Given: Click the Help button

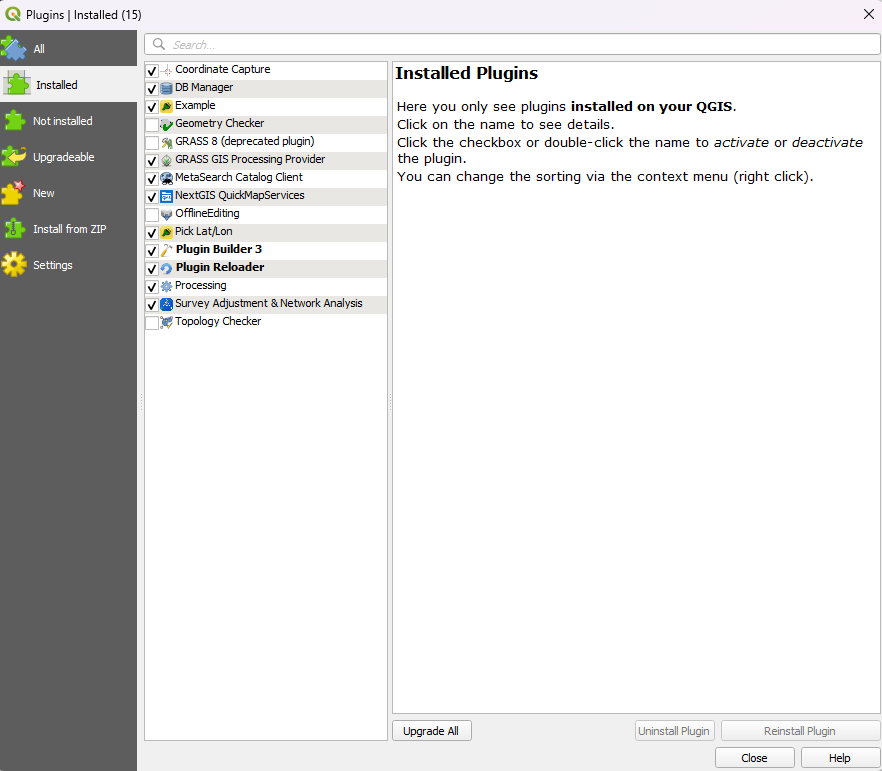Looking at the screenshot, I should 840,758.
